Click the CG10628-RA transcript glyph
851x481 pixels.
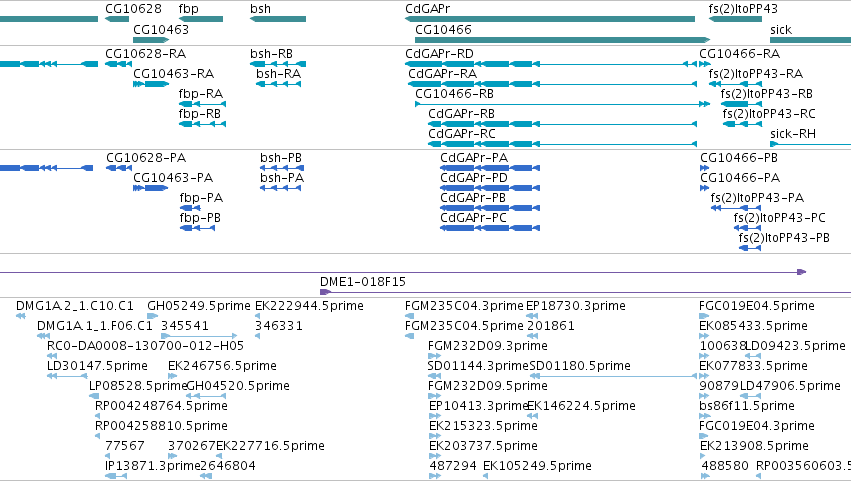118,64
